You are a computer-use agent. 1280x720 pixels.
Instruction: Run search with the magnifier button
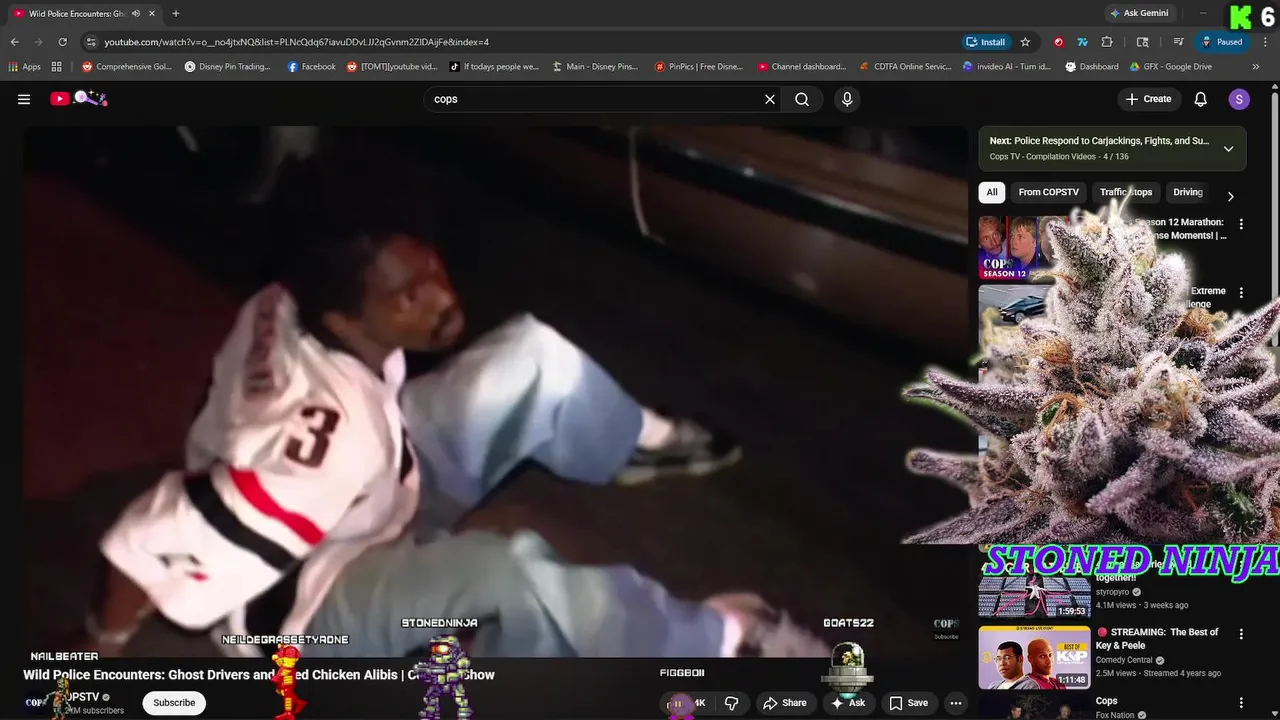point(802,99)
